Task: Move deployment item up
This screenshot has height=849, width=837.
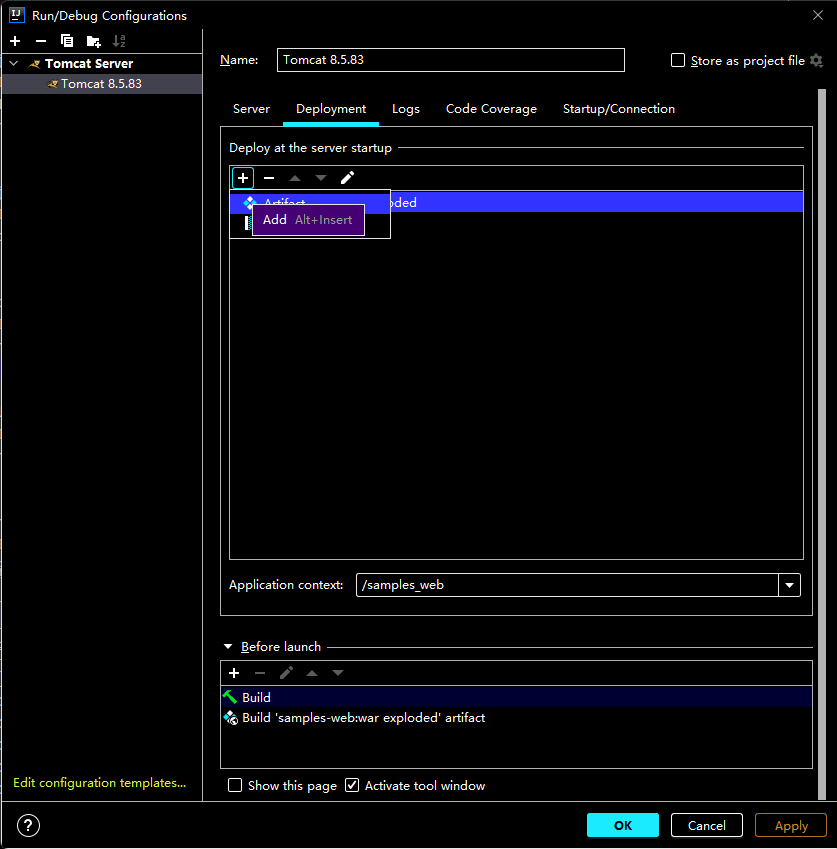Action: click(295, 178)
